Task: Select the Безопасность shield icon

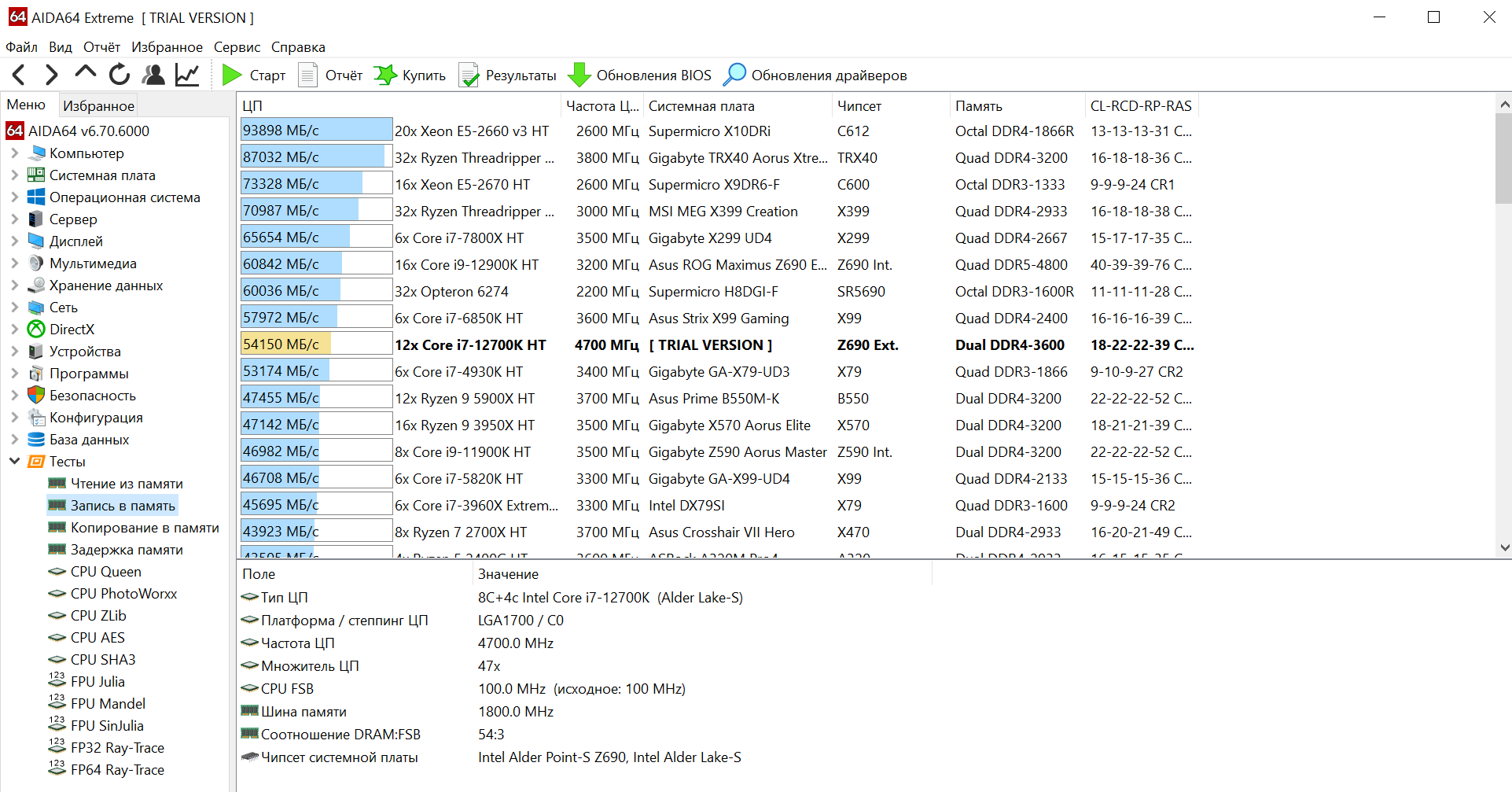Action: 36,395
